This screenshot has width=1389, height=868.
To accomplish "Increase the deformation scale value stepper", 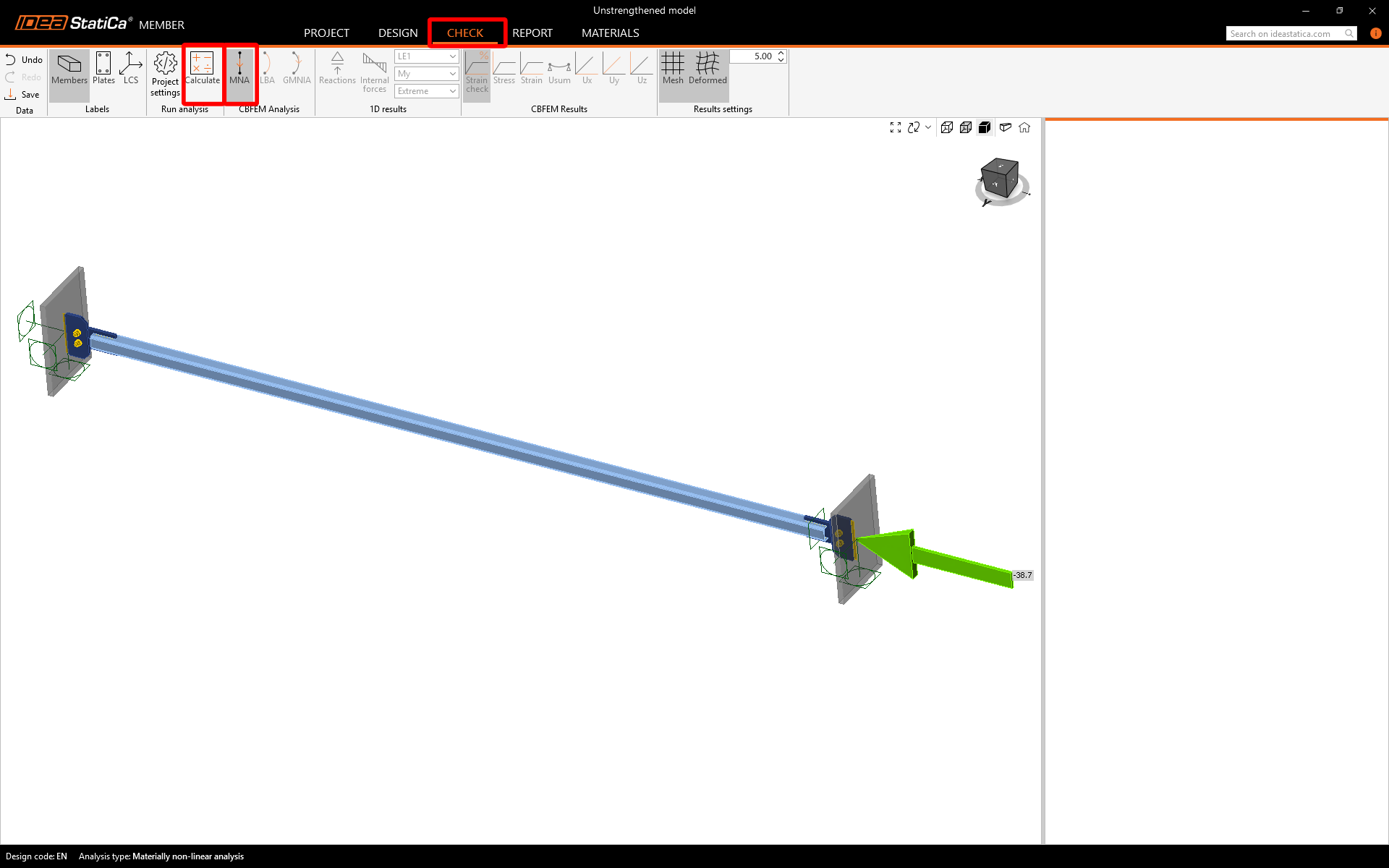I will tap(781, 53).
